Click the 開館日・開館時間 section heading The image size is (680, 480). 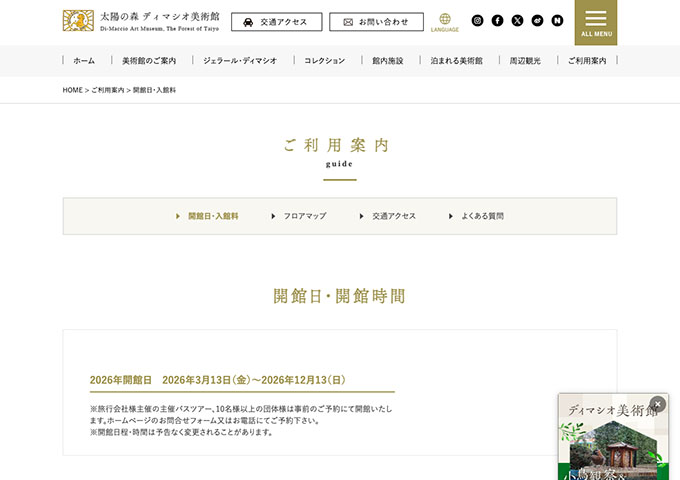click(x=340, y=296)
